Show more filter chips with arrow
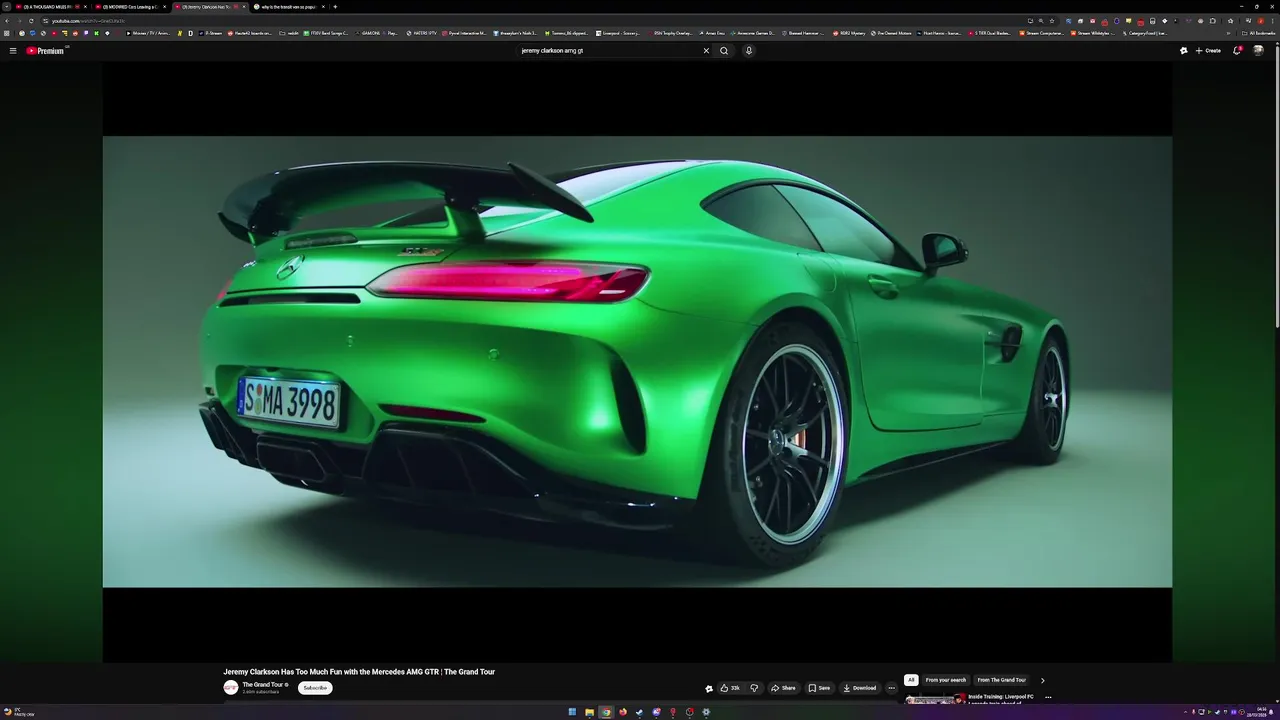The image size is (1280, 720). 1042,680
